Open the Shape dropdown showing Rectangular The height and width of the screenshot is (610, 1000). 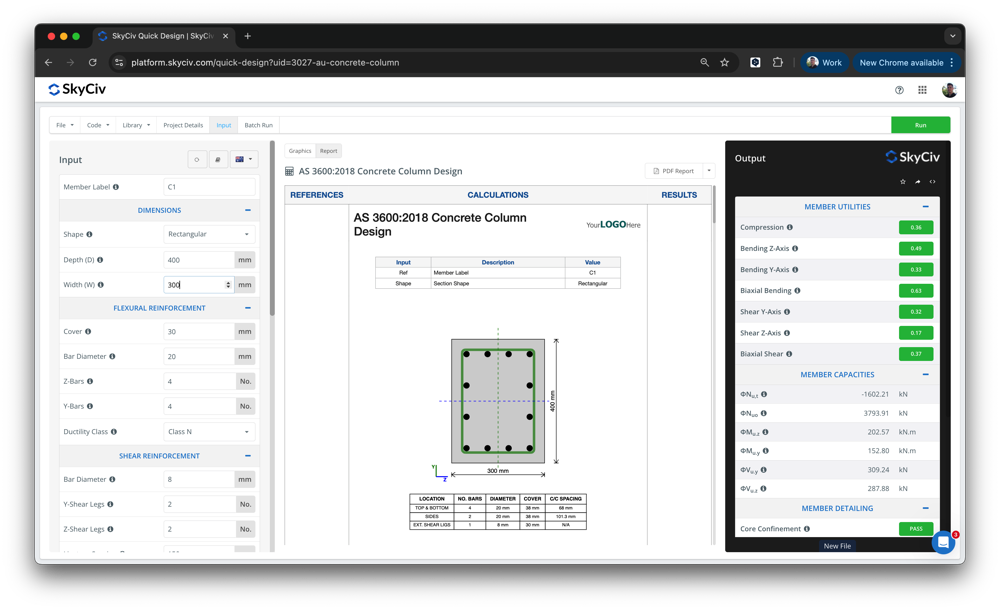[x=209, y=234]
